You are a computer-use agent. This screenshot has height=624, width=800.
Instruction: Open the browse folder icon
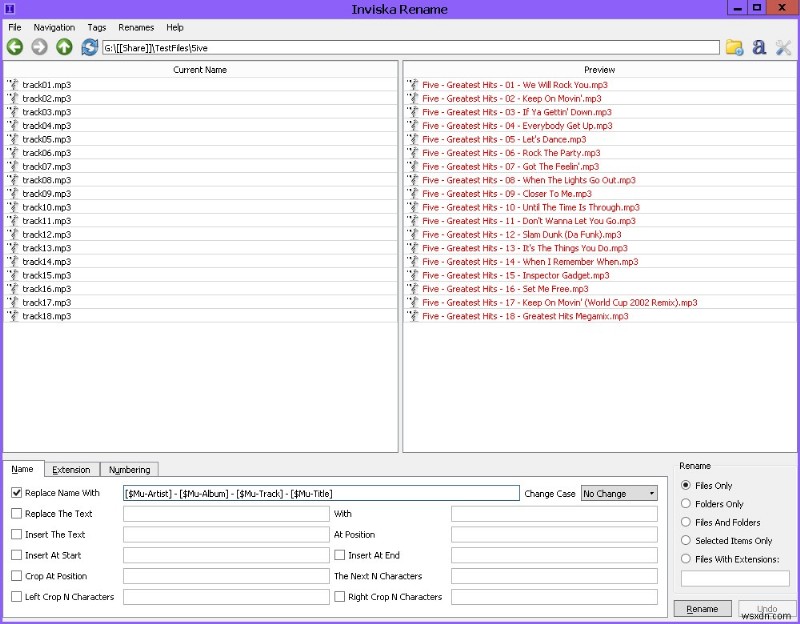(735, 47)
